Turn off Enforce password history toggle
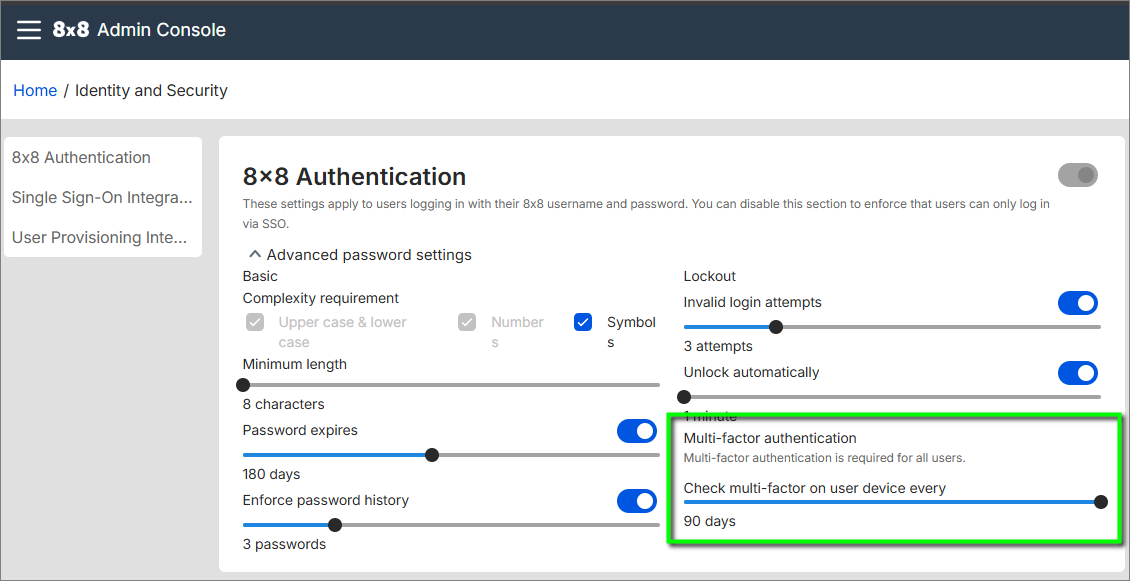The width and height of the screenshot is (1130, 581). coord(636,501)
